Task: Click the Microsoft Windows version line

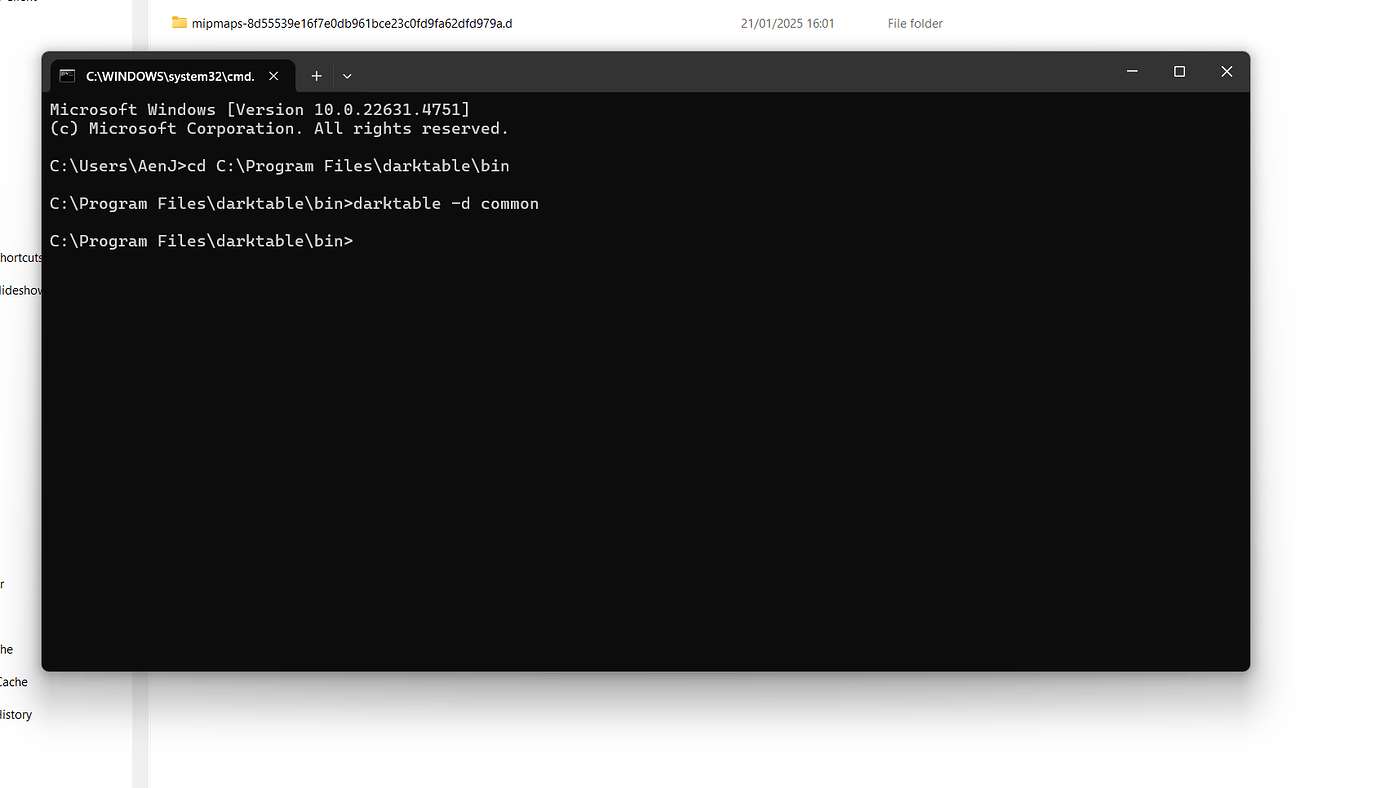Action: coord(259,109)
